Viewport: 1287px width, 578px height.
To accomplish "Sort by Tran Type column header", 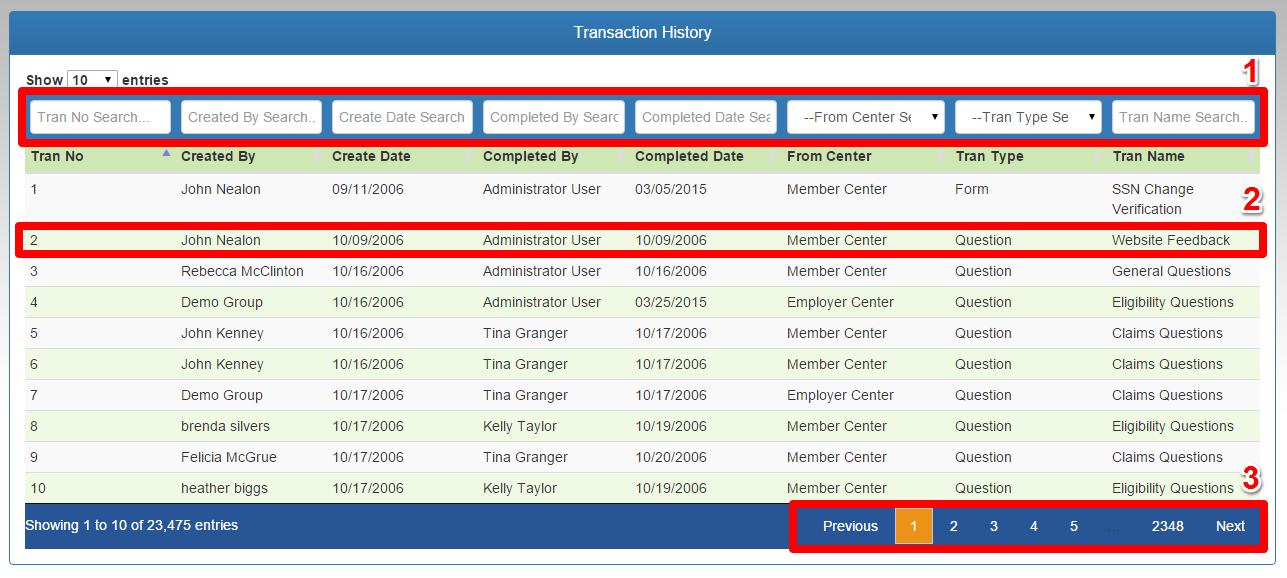I will coord(989,157).
